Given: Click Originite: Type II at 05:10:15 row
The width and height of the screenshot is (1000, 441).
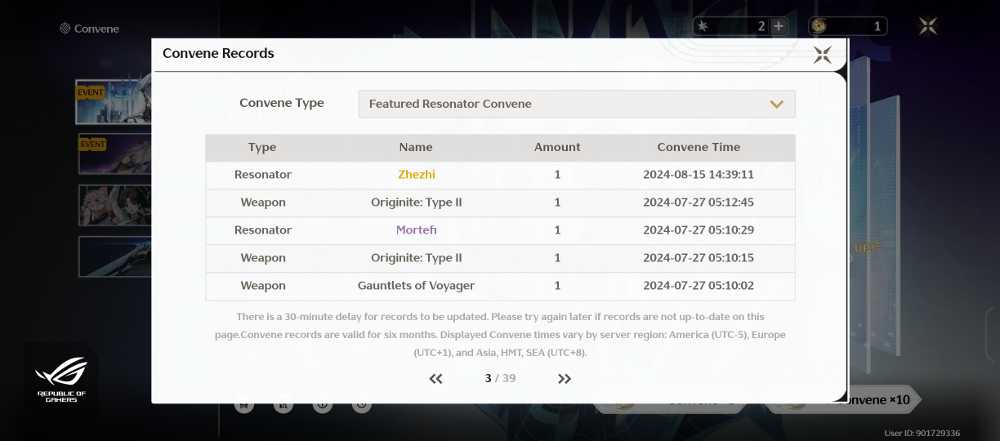Looking at the screenshot, I should 416,258.
